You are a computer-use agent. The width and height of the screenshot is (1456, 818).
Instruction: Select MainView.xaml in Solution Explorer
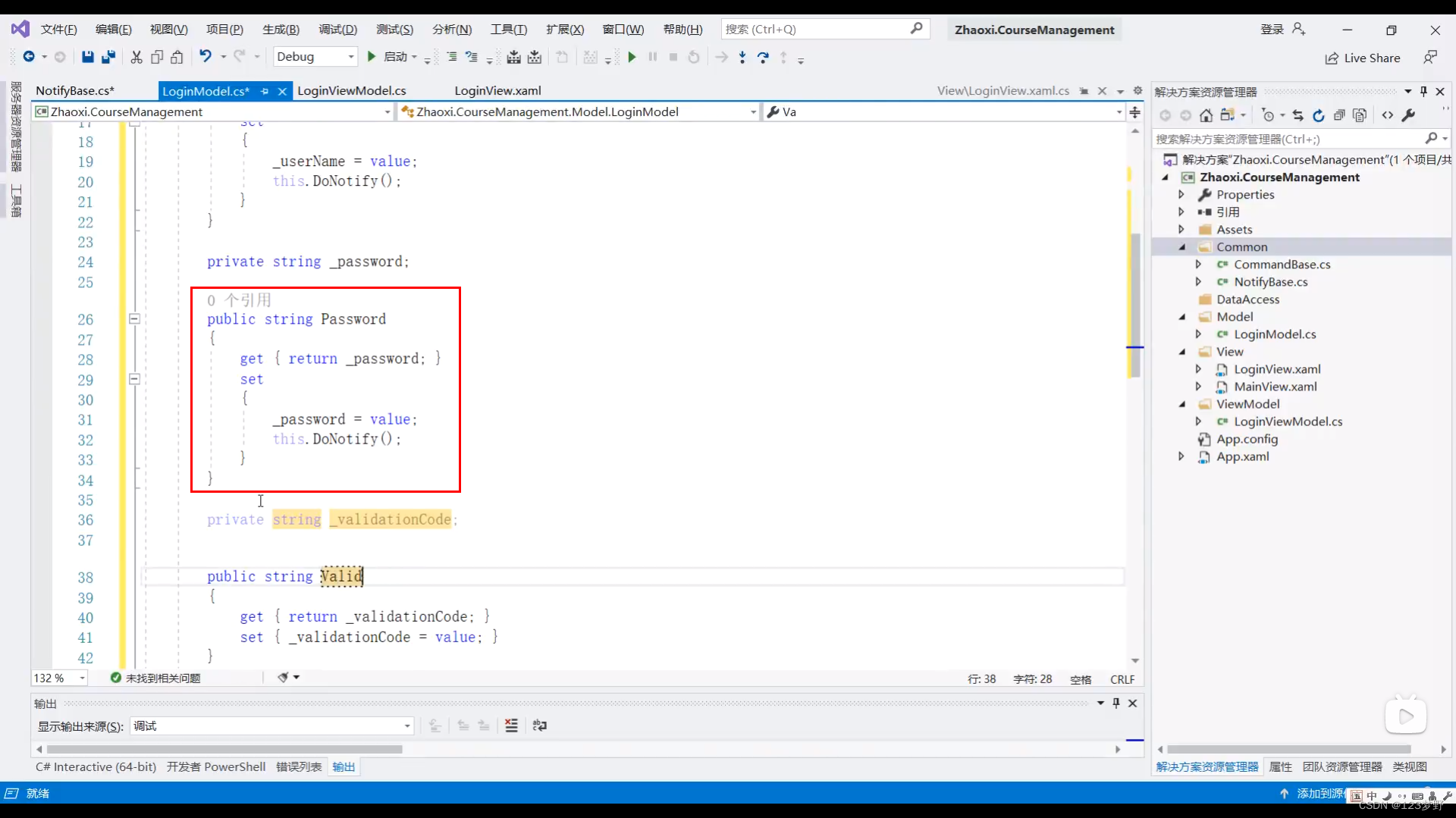1275,387
